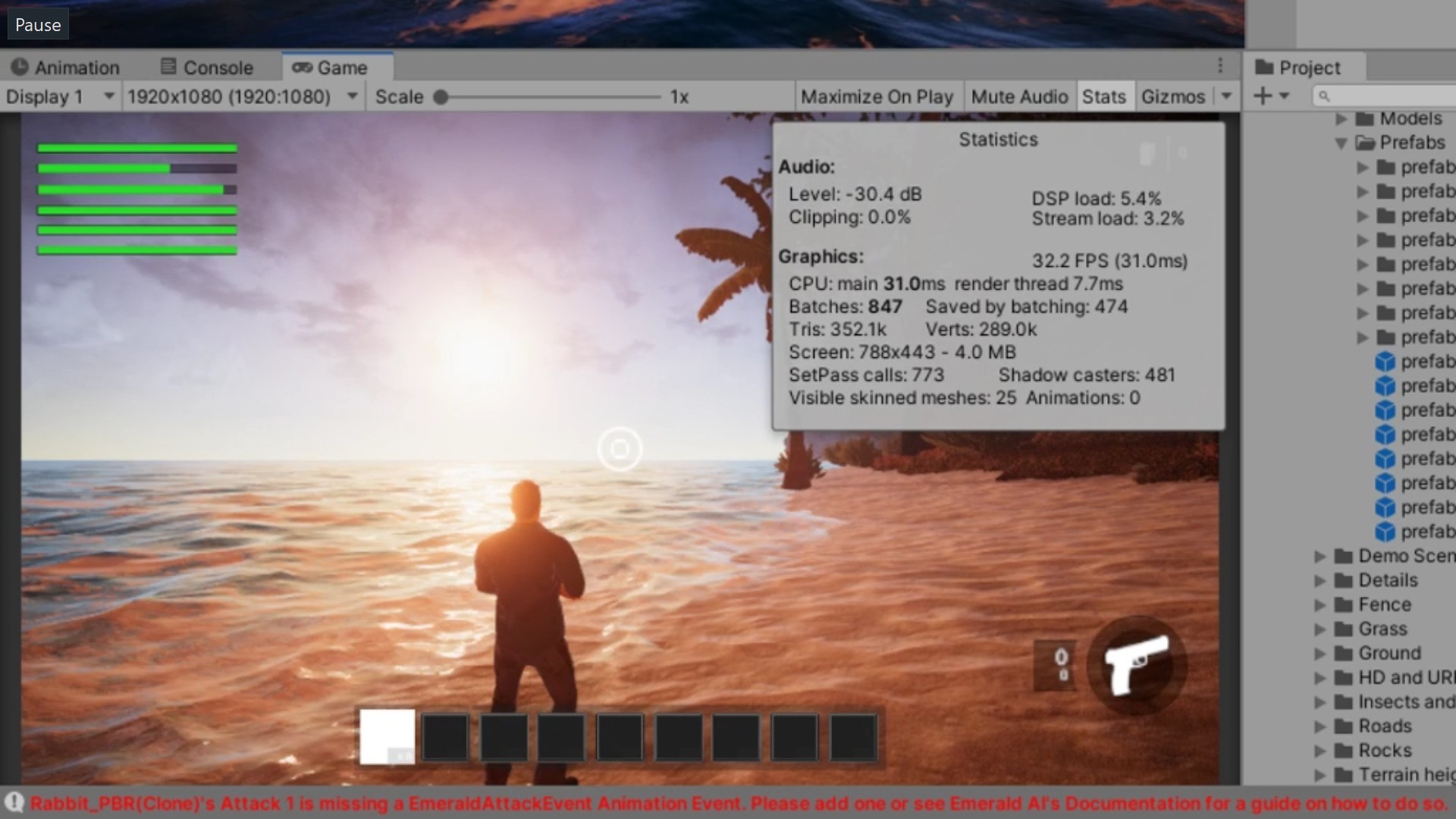Select the Models folder icon
Screen dimensions: 1456x819
pos(1365,118)
